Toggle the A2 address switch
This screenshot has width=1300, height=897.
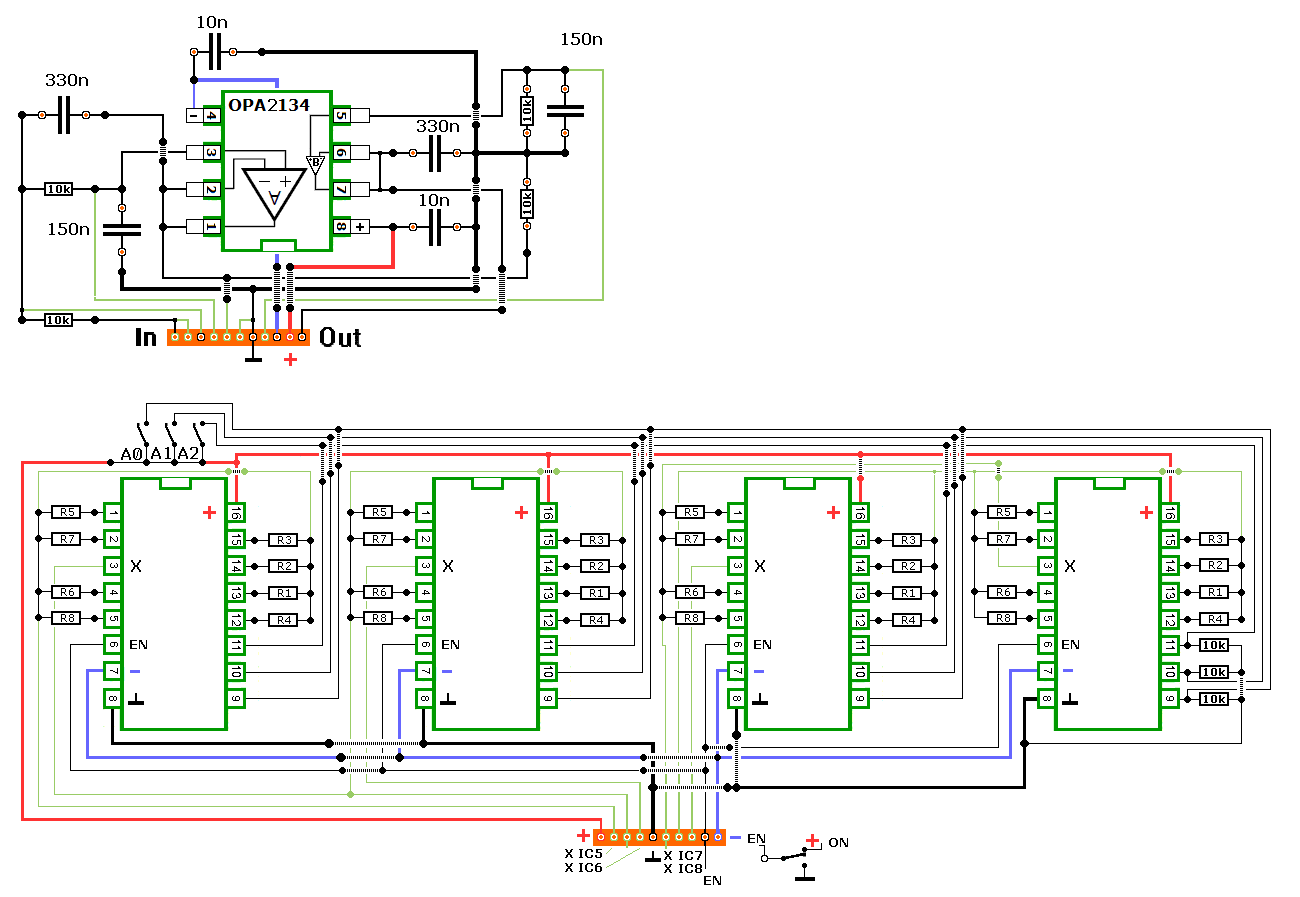click(x=201, y=431)
